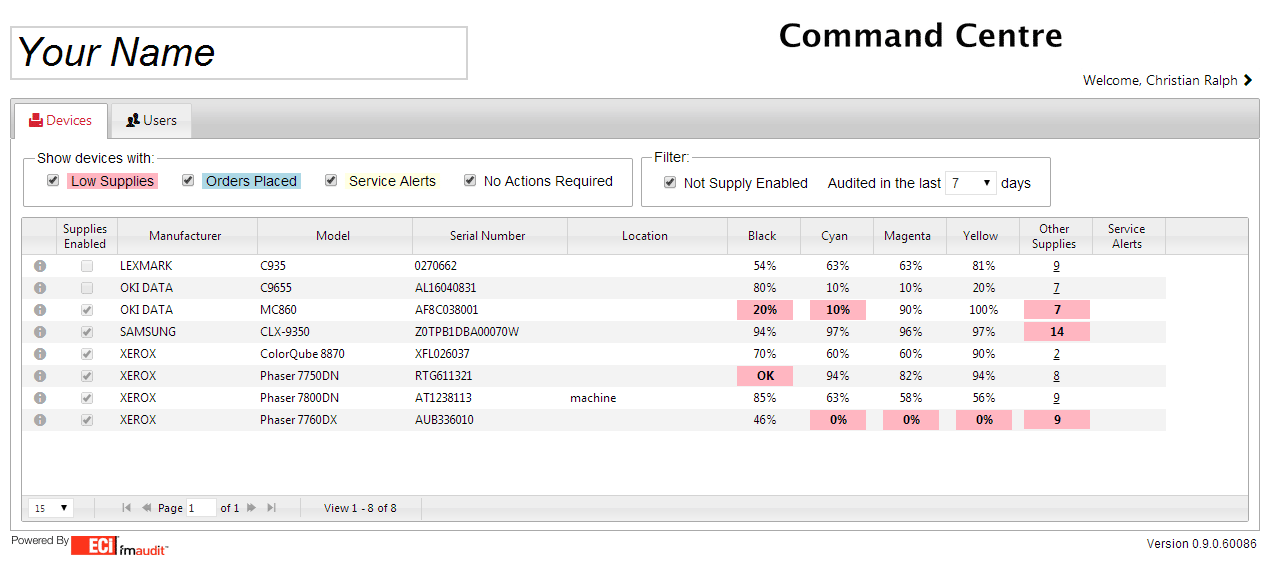Toggle Orders Placed checkbox

click(188, 181)
